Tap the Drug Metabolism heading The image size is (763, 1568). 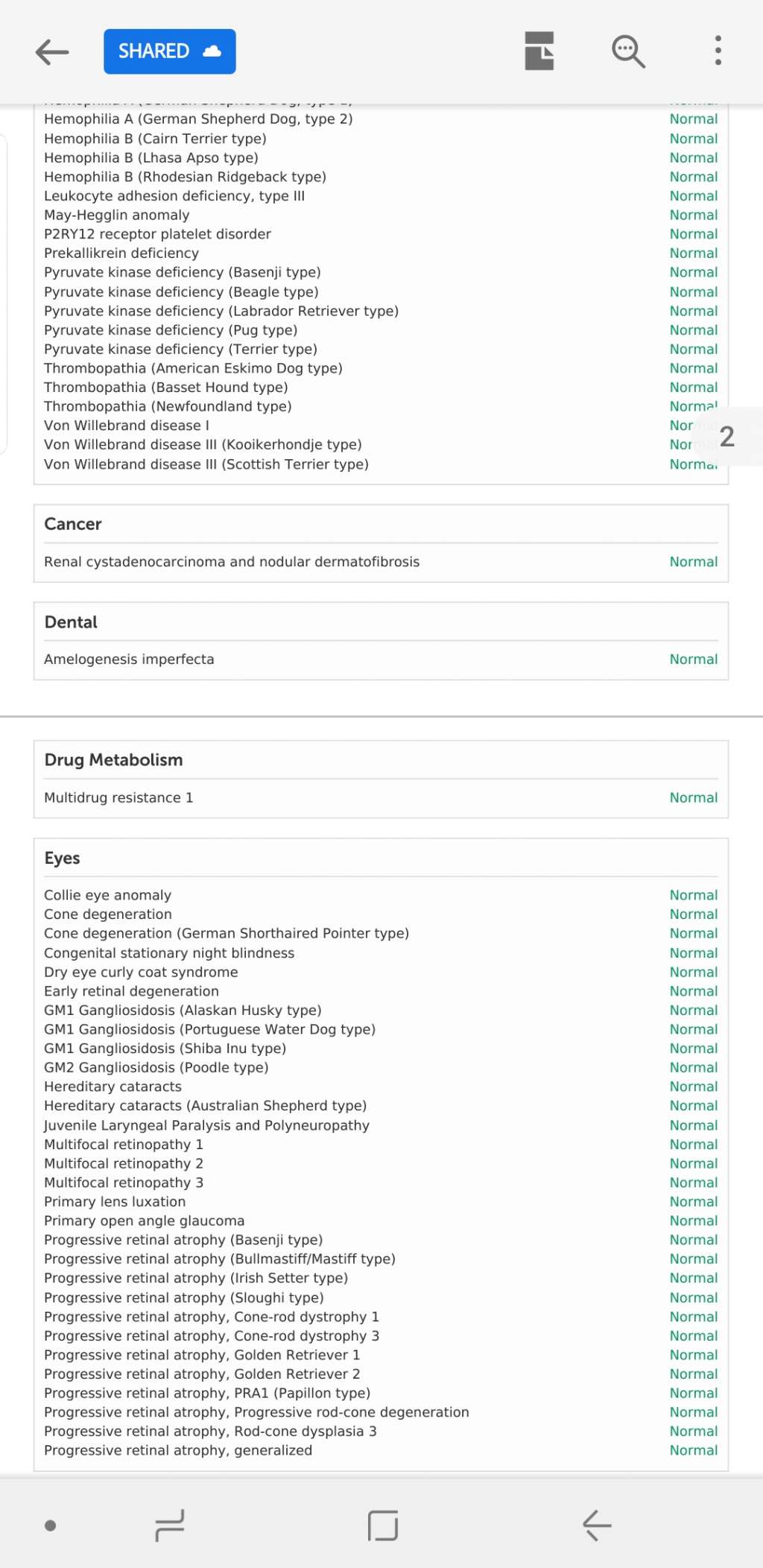[113, 760]
